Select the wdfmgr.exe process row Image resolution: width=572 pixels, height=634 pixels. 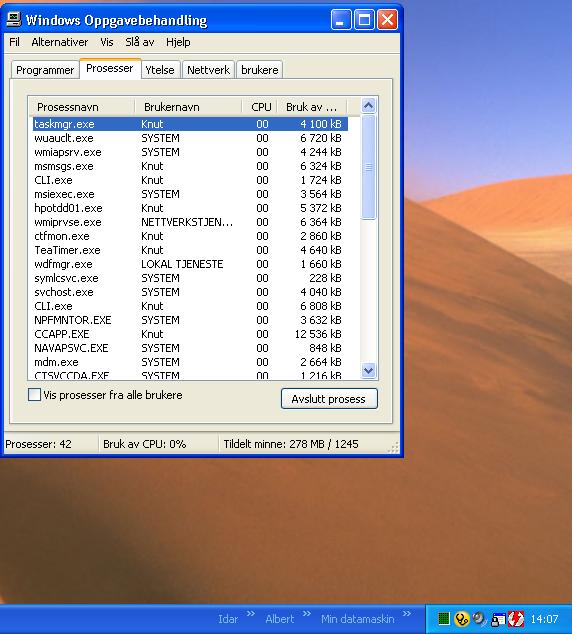pyautogui.click(x=190, y=264)
